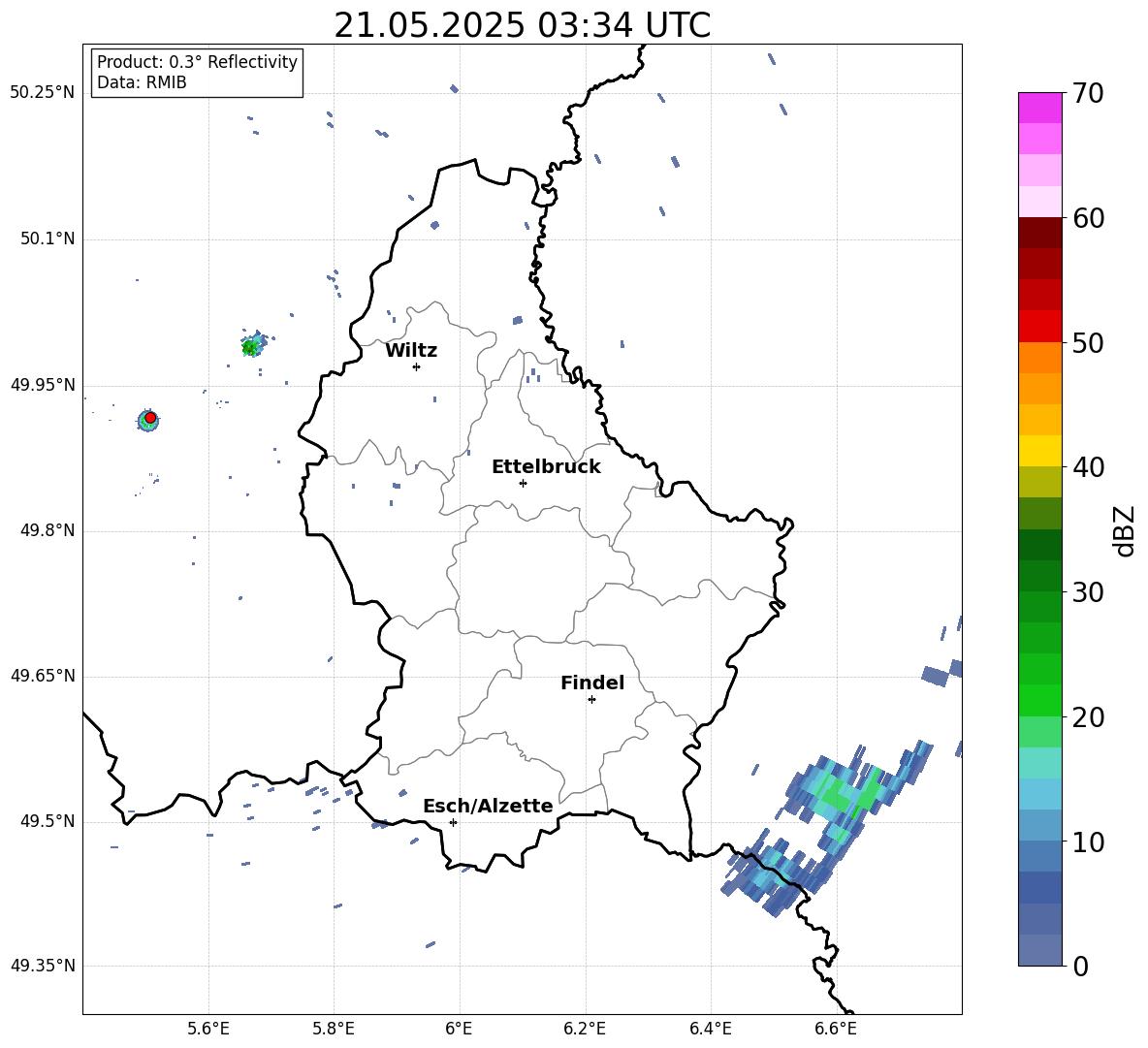Click the colorbar value 40
The width and height of the screenshot is (1148, 1048).
click(x=1088, y=467)
